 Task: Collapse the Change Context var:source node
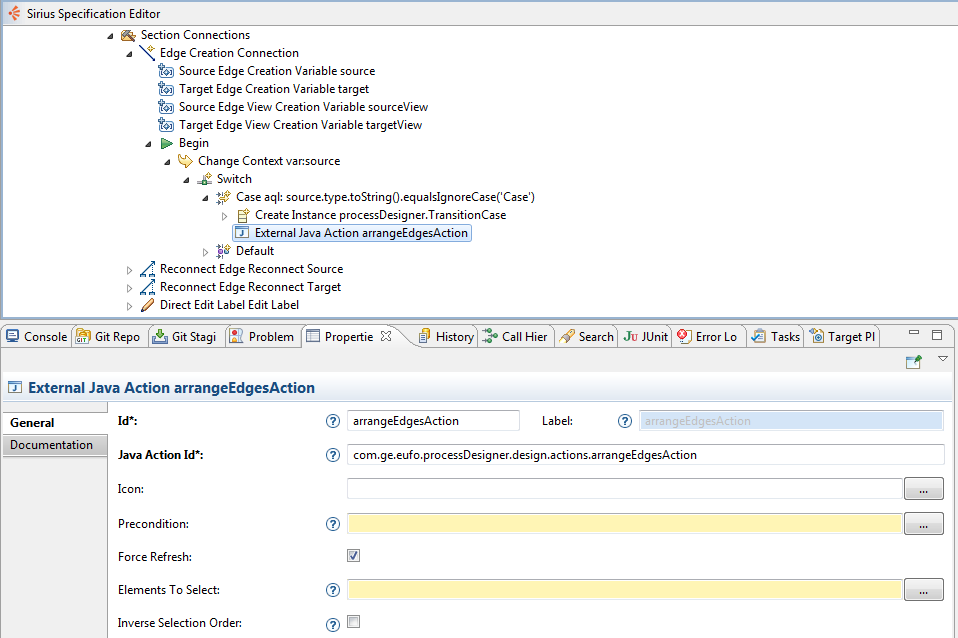167,162
